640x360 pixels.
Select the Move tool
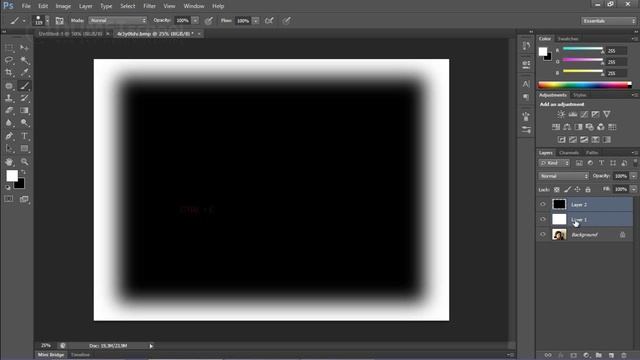point(24,48)
